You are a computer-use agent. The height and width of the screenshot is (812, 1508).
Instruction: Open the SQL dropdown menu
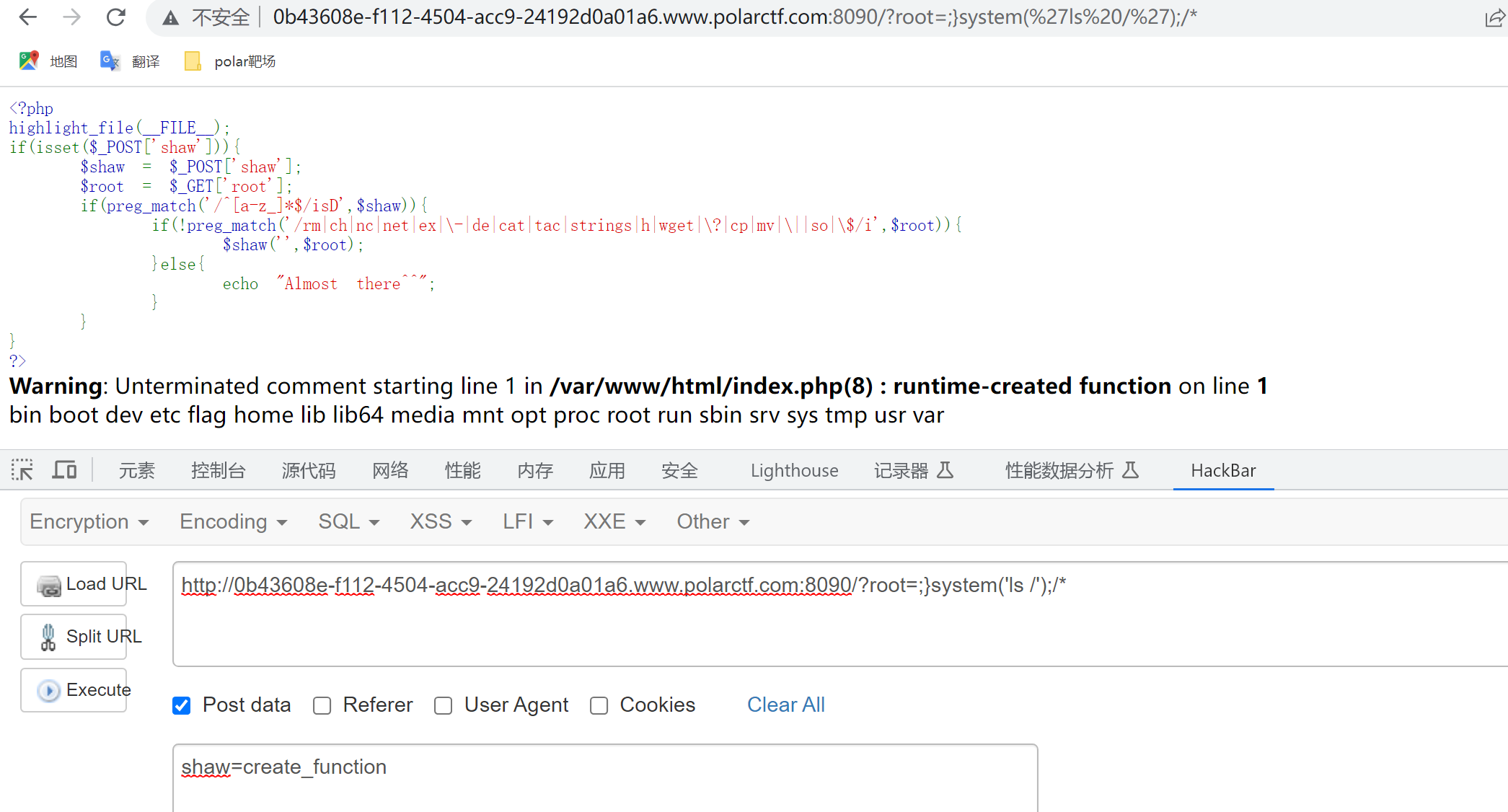point(348,521)
